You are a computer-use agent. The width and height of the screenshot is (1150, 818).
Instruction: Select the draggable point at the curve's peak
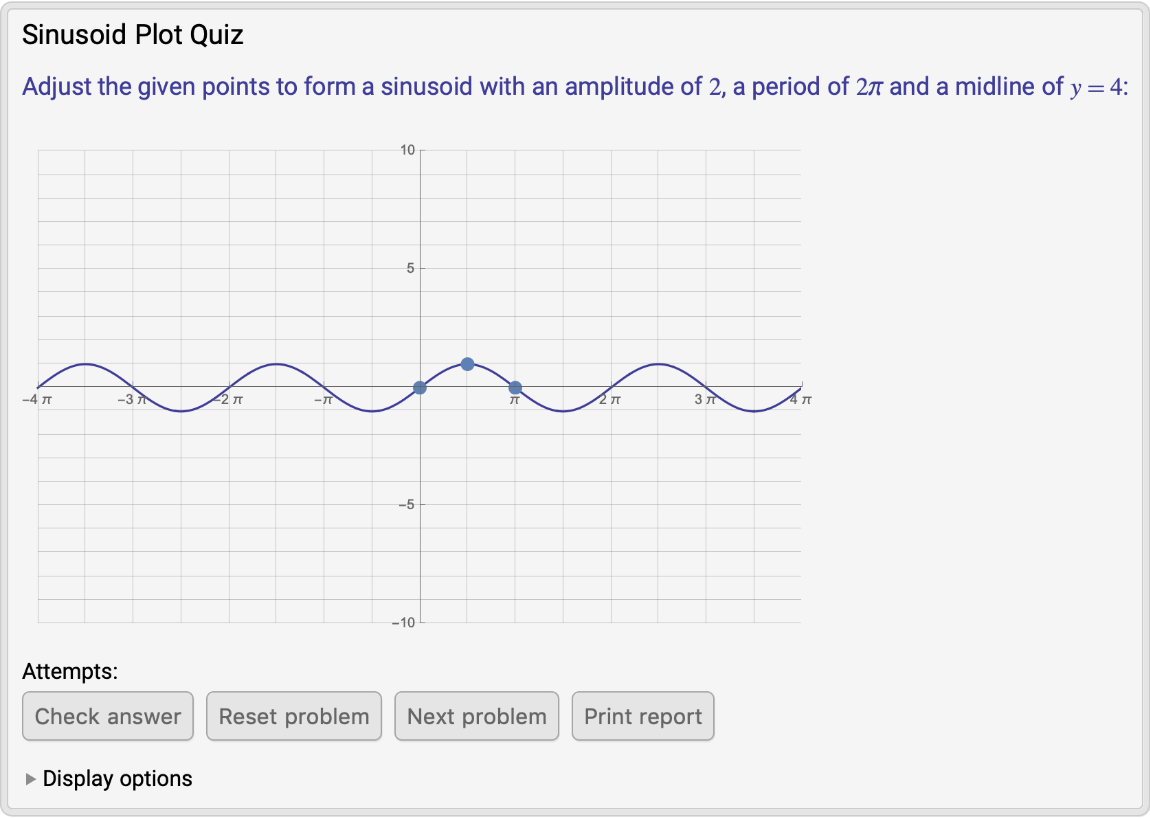pyautogui.click(x=467, y=363)
